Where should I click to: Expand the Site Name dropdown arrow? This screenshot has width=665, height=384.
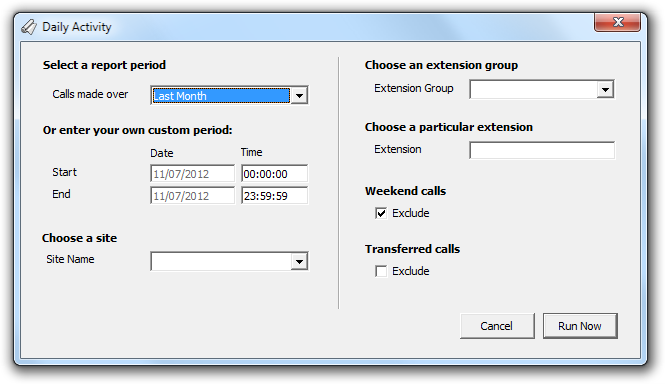[299, 261]
